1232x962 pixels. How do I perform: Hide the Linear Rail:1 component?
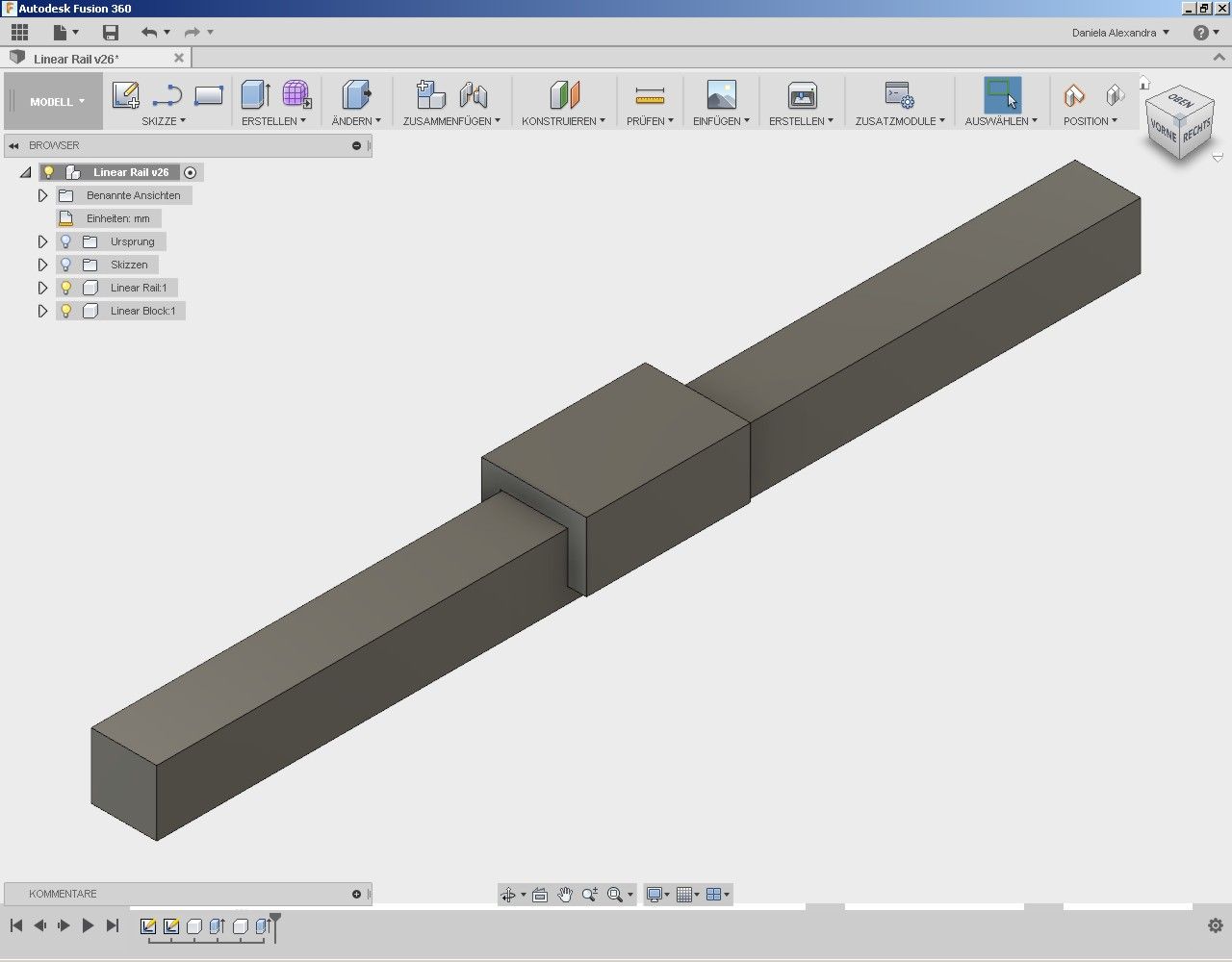point(65,288)
